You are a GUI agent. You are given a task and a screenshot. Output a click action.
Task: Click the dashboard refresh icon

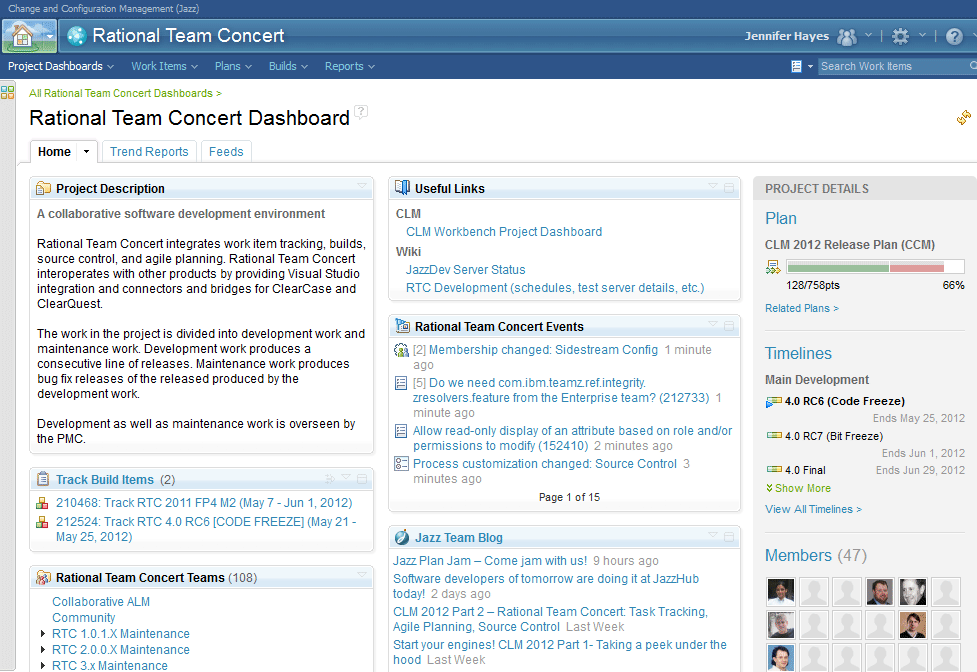963,117
